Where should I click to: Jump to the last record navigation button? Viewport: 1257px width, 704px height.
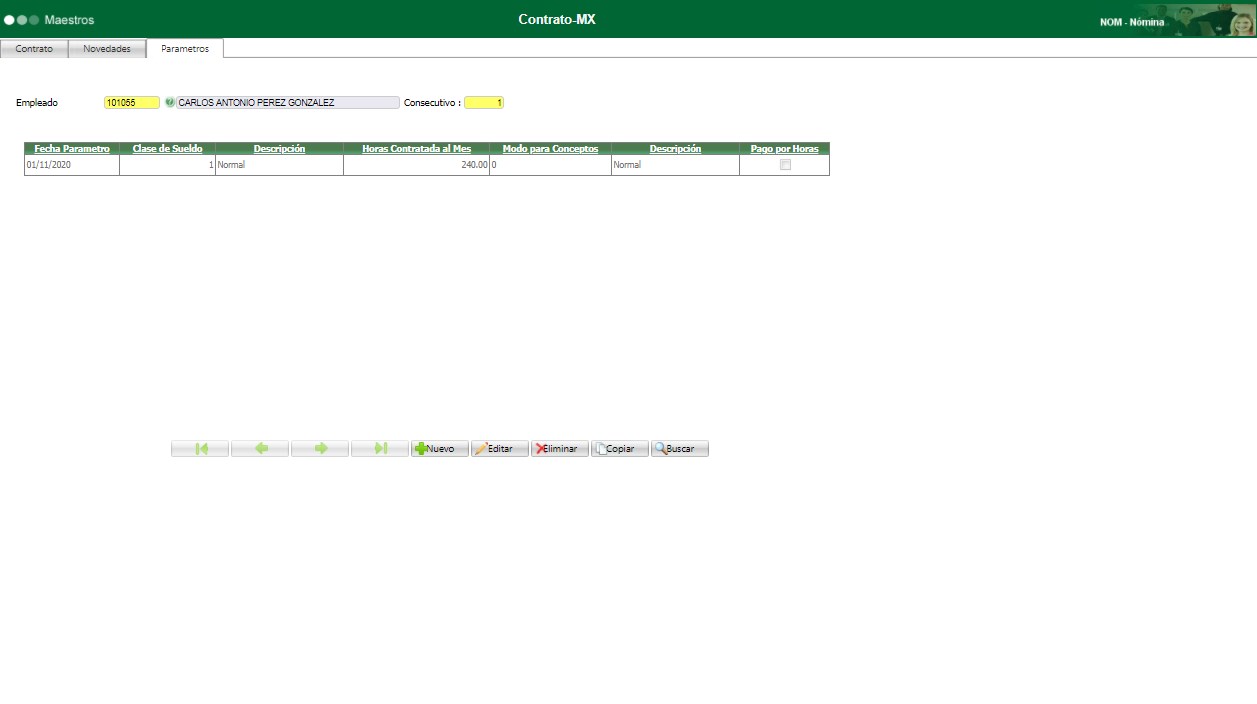pos(380,449)
